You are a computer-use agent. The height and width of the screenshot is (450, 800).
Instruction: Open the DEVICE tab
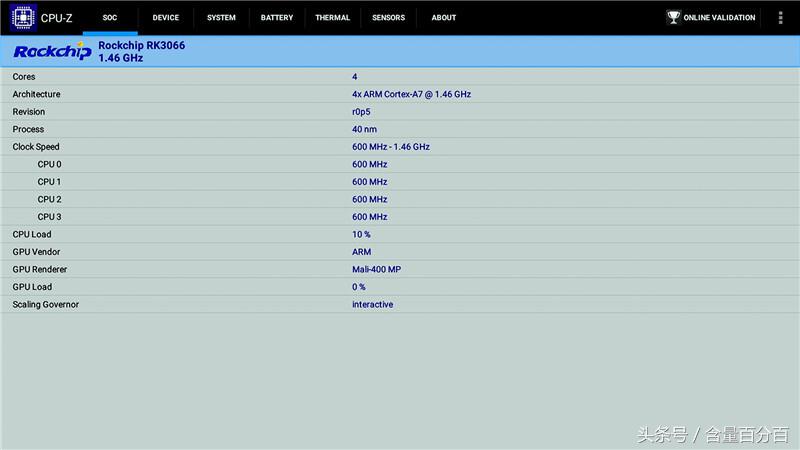click(x=166, y=17)
